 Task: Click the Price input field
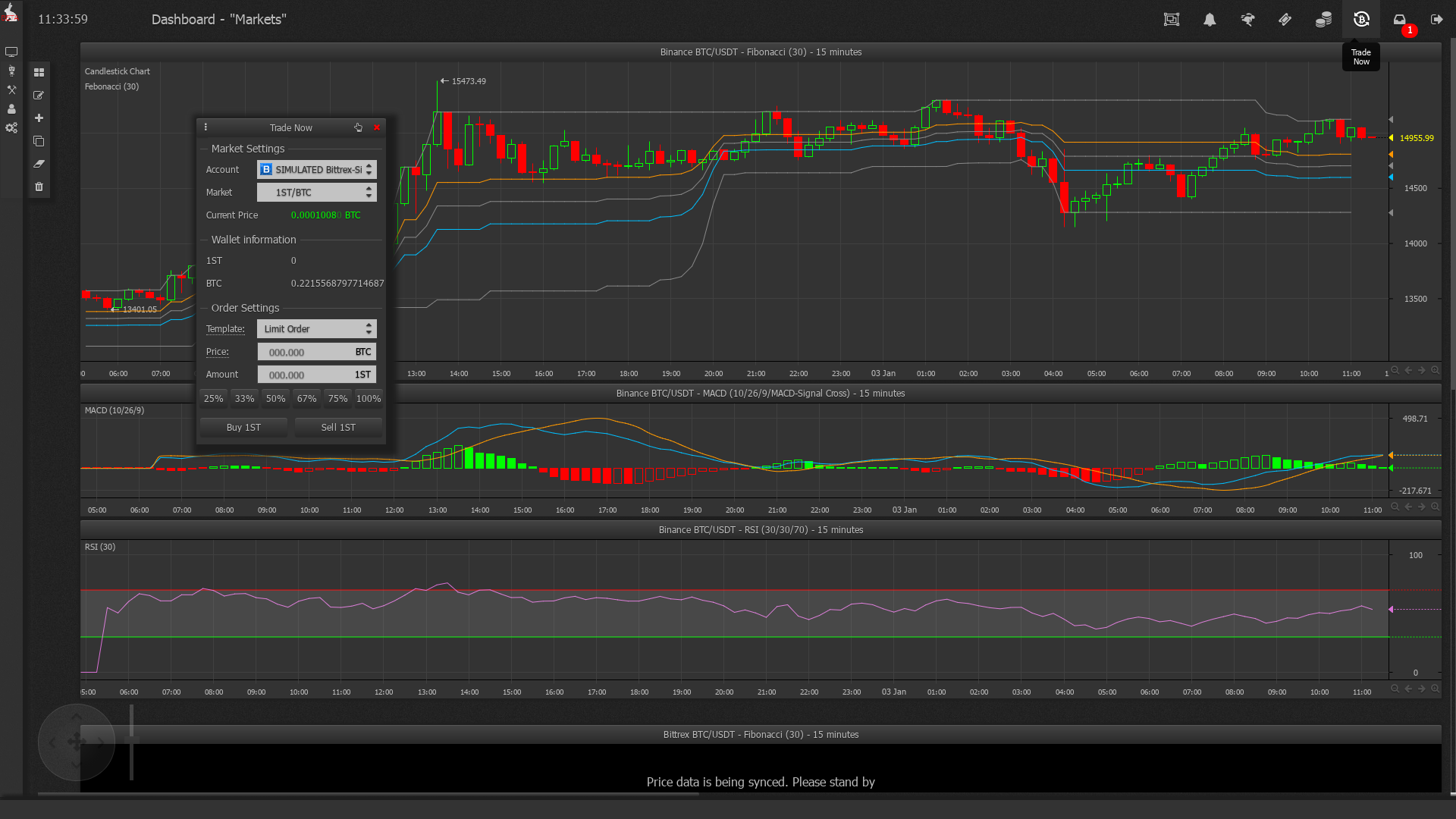(x=317, y=352)
